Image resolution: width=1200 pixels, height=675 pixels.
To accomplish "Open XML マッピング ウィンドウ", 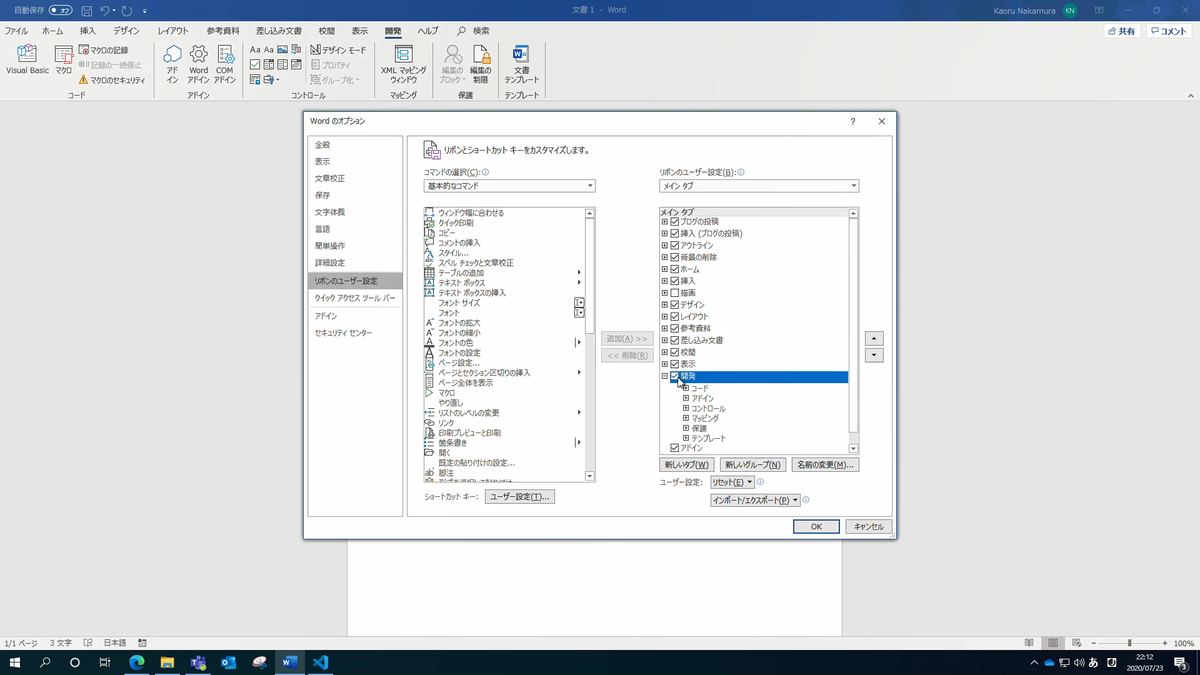I will tap(403, 63).
